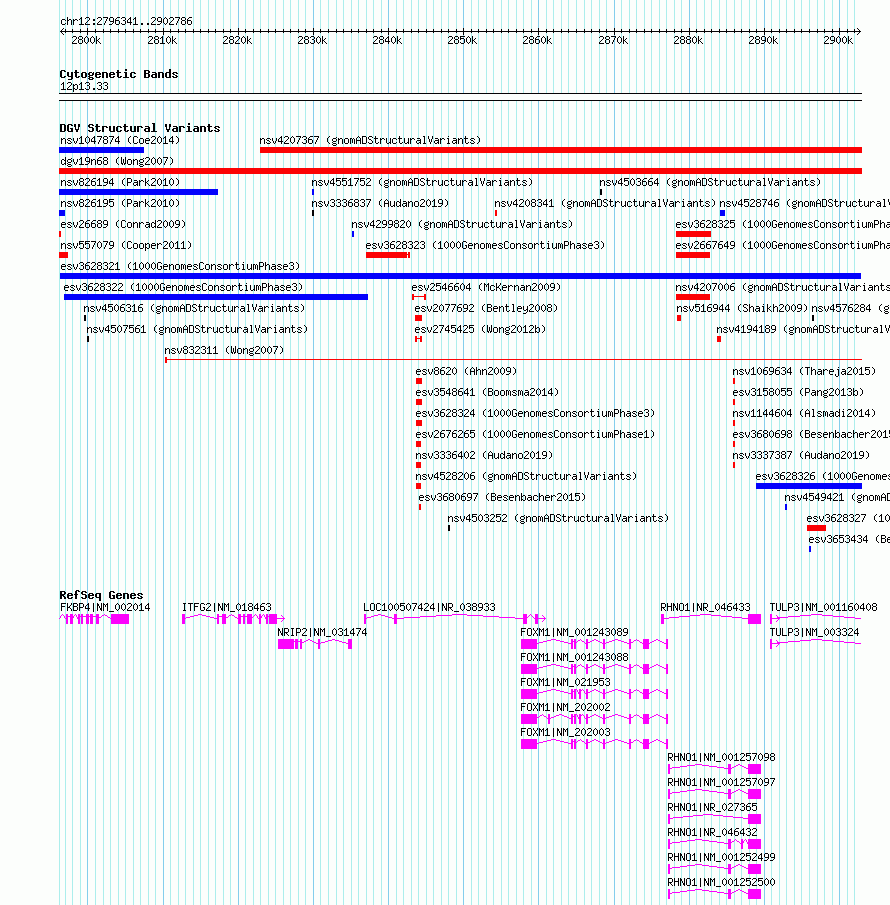Click nsv4528206 gnomAD variant label
Screen dimensions: 890x905
(x=526, y=476)
